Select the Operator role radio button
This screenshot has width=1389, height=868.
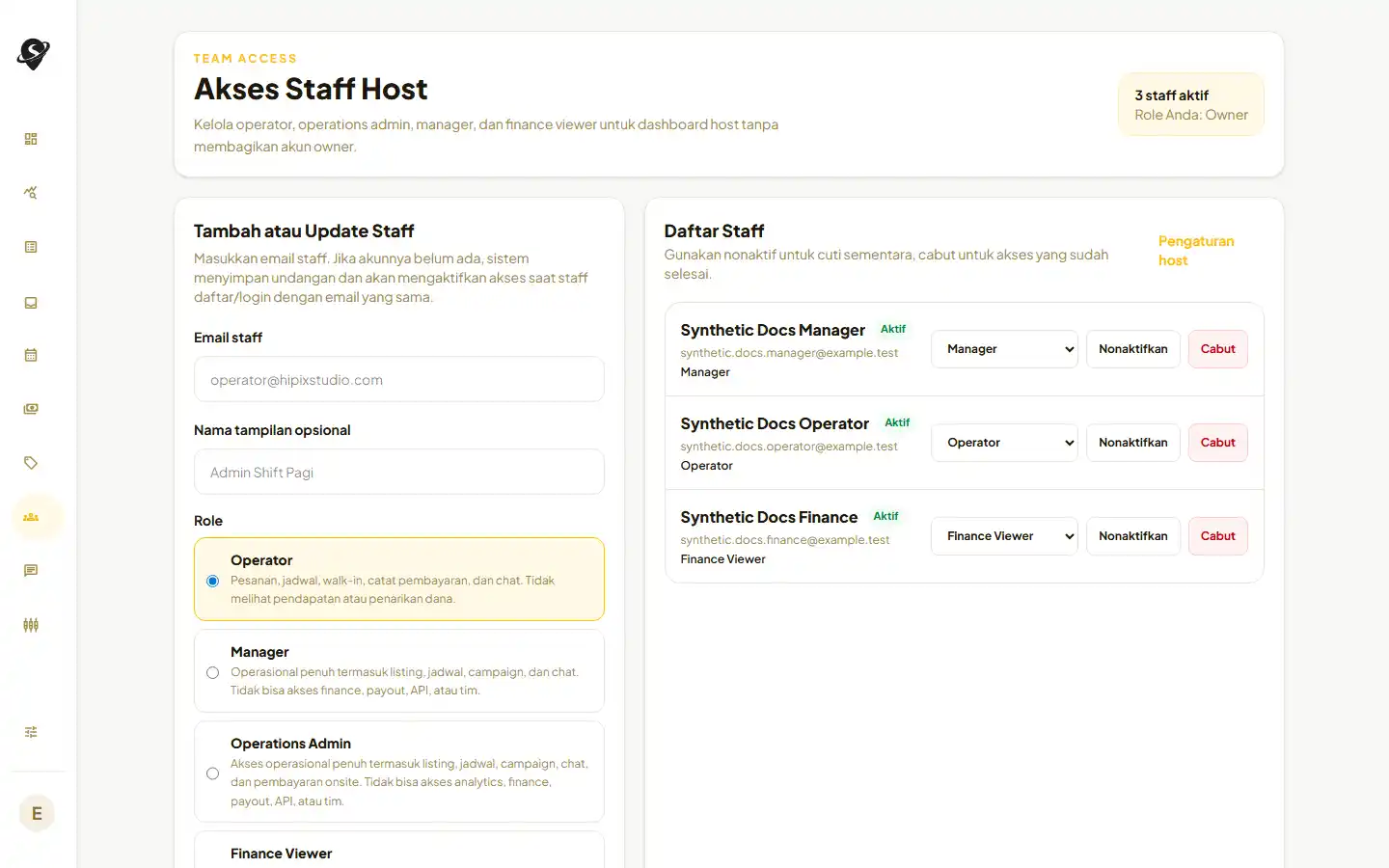212,581
